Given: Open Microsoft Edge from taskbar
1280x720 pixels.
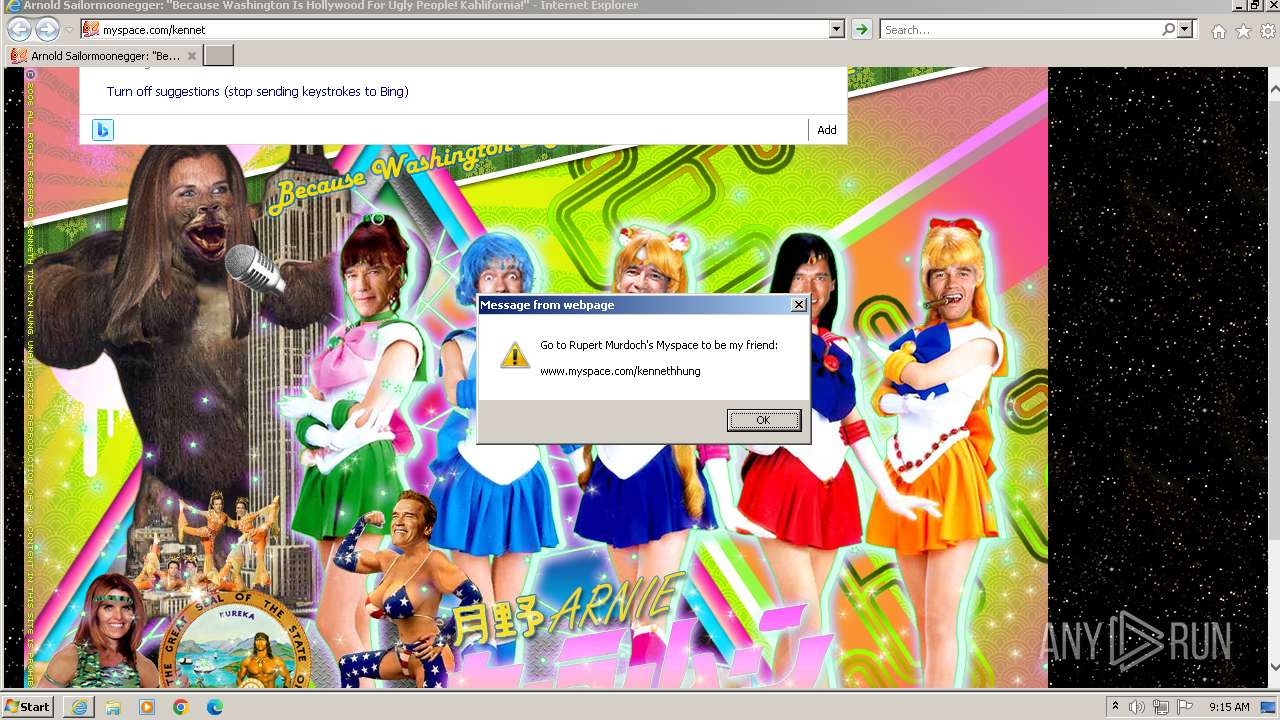Looking at the screenshot, I should coord(215,707).
